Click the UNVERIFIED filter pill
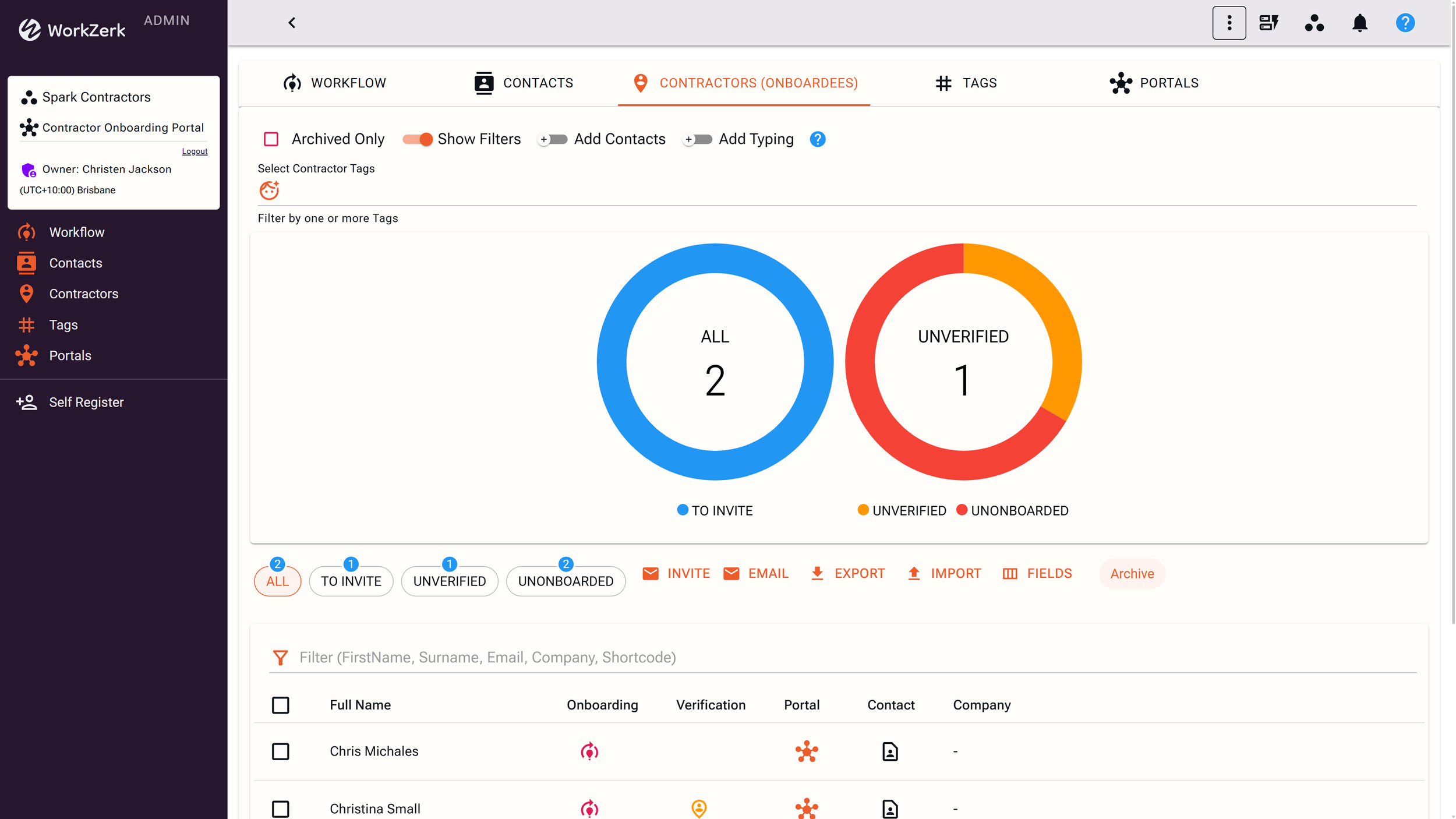 (449, 581)
